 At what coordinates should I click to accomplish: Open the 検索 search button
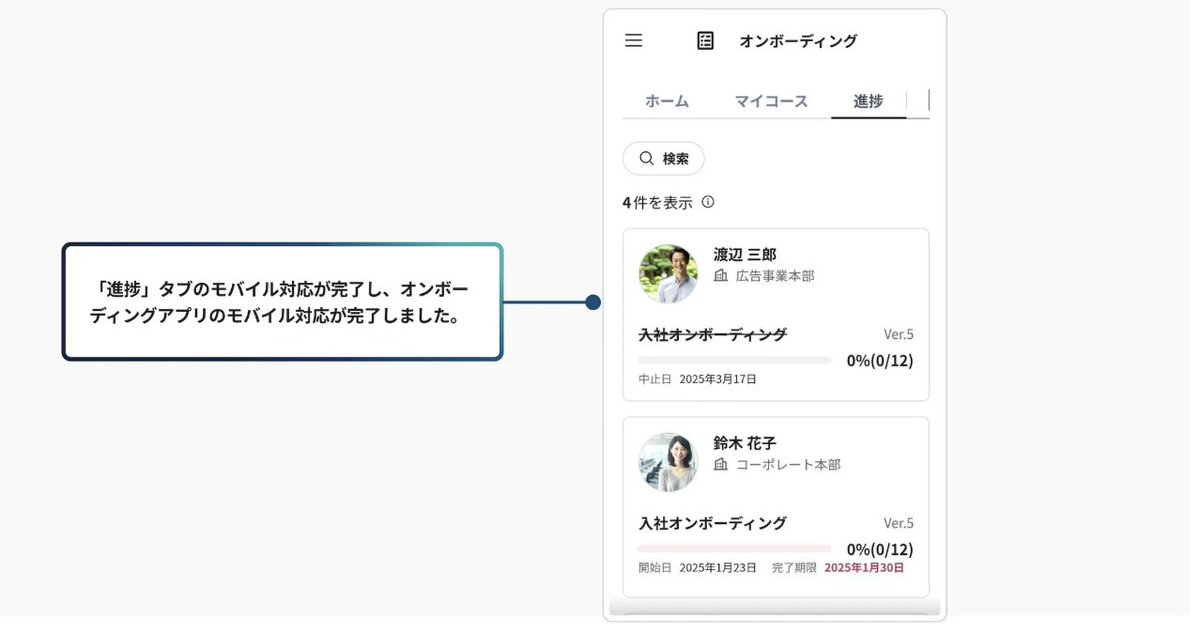664,158
